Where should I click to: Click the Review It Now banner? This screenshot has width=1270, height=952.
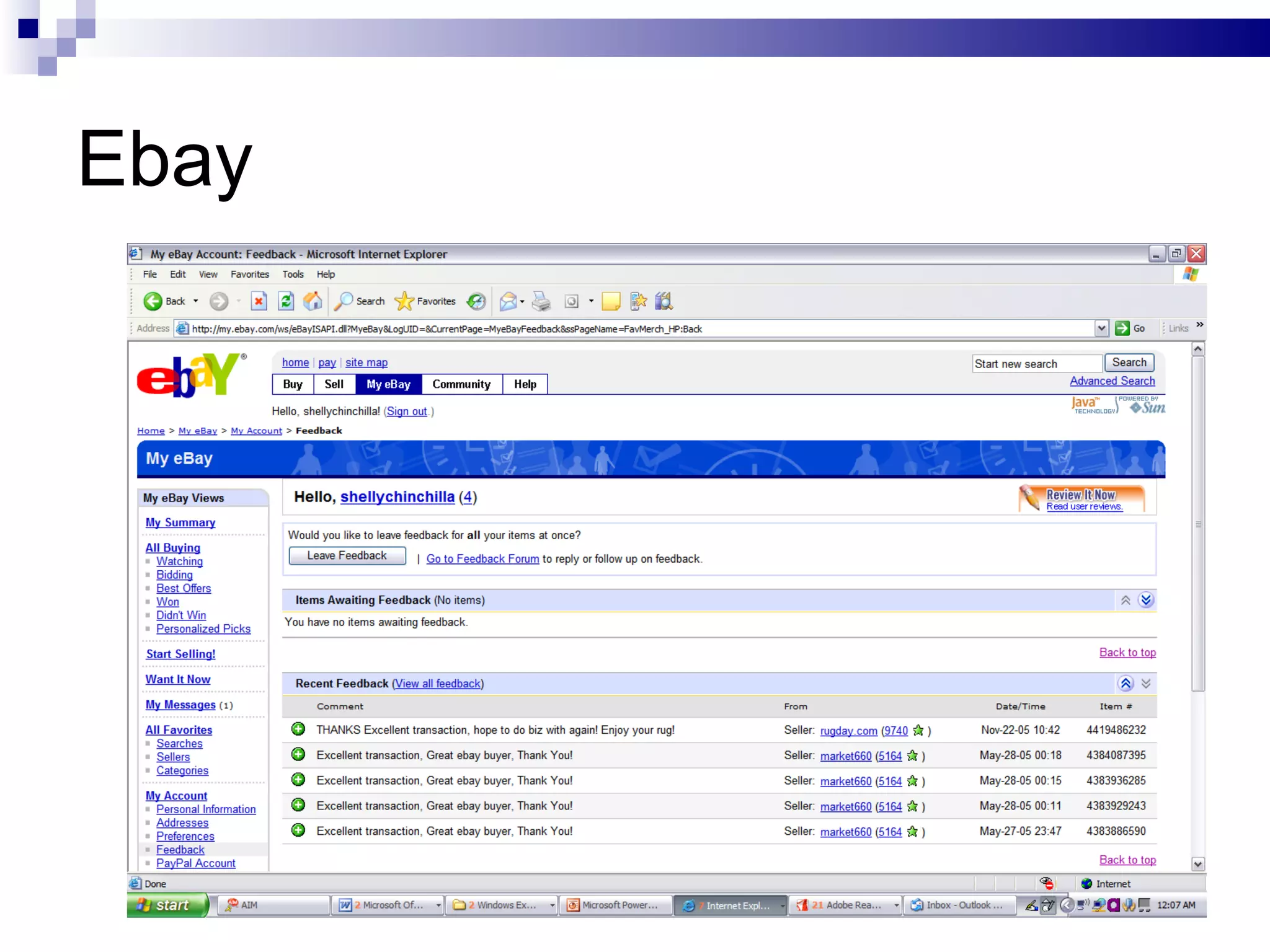pos(1083,500)
